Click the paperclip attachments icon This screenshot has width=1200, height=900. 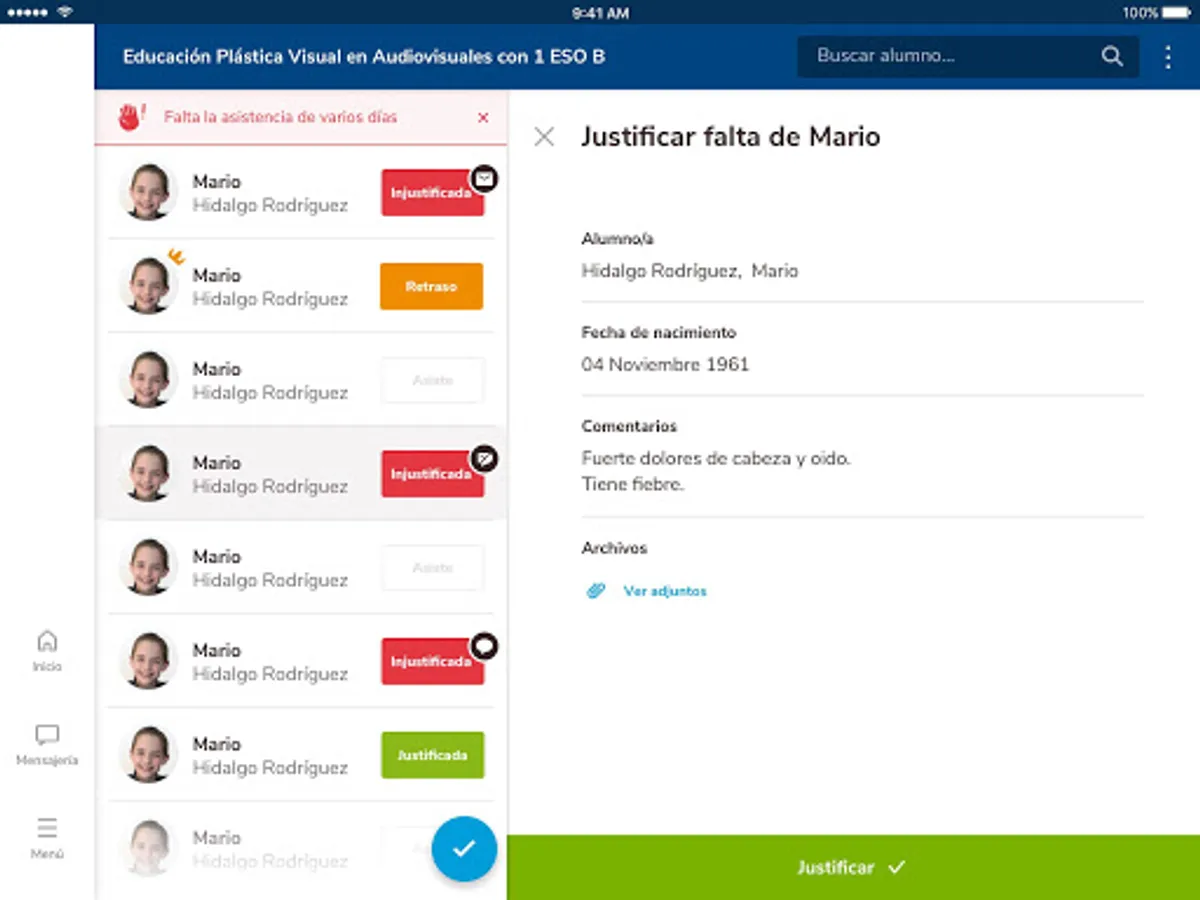tap(596, 591)
